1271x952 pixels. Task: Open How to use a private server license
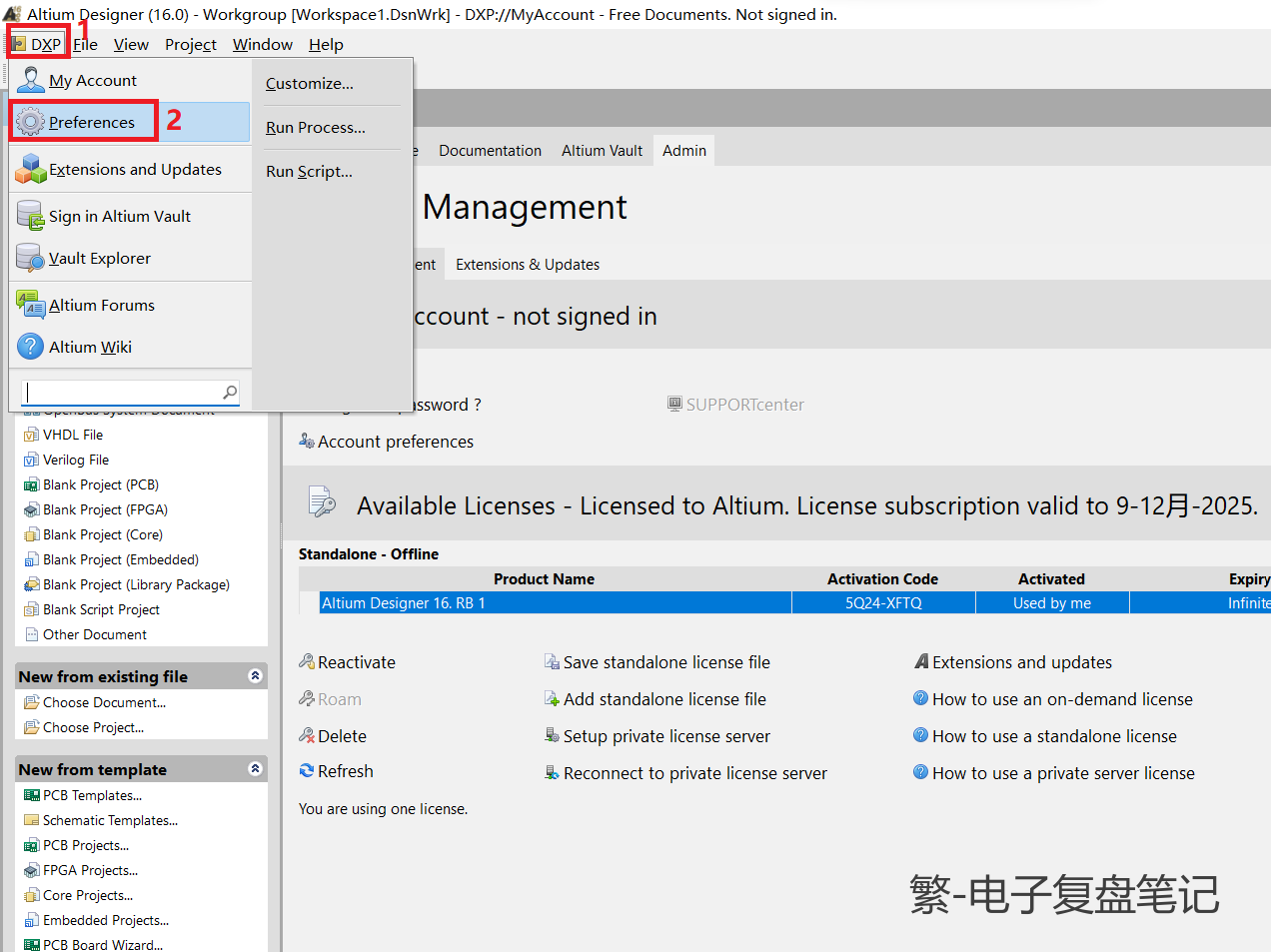pyautogui.click(x=1054, y=773)
